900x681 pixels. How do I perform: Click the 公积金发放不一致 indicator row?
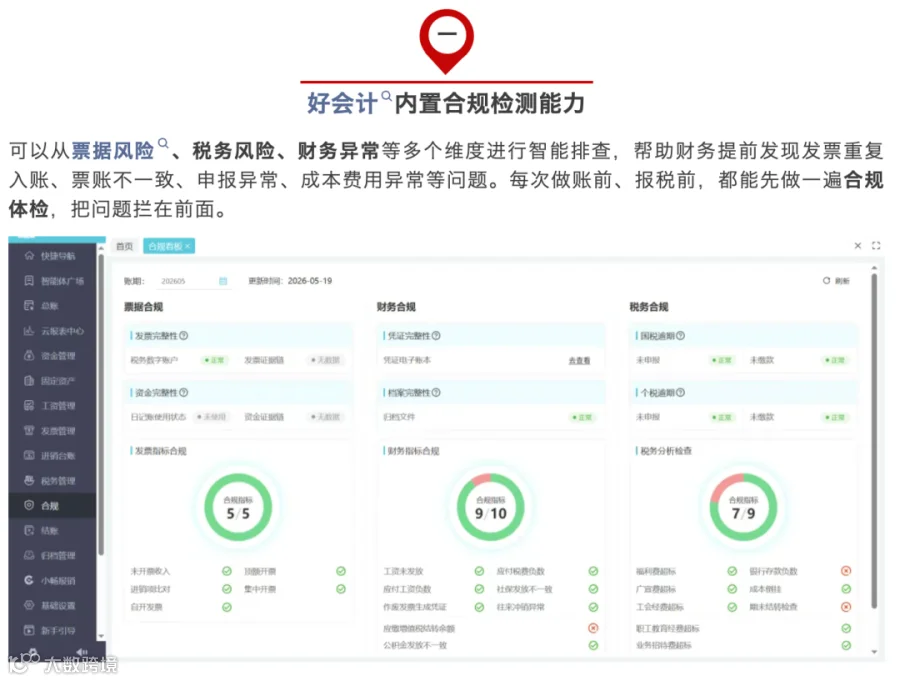tap(491, 645)
